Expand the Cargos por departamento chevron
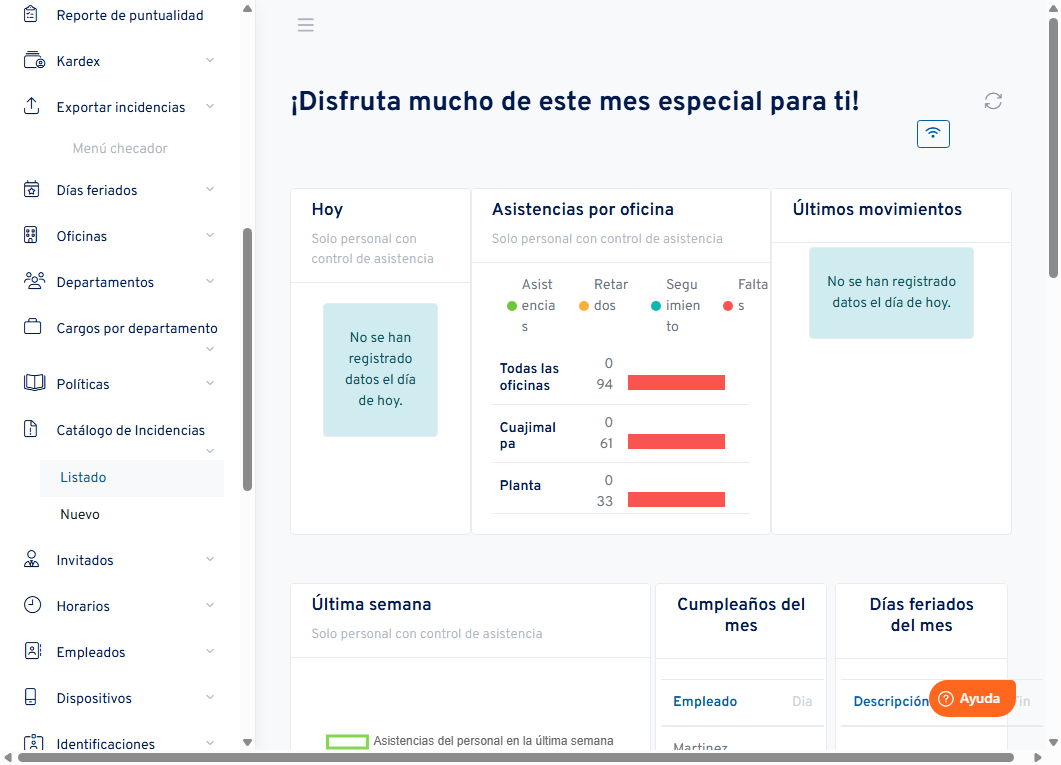Image resolution: width=1061 pixels, height=765 pixels. tap(210, 349)
